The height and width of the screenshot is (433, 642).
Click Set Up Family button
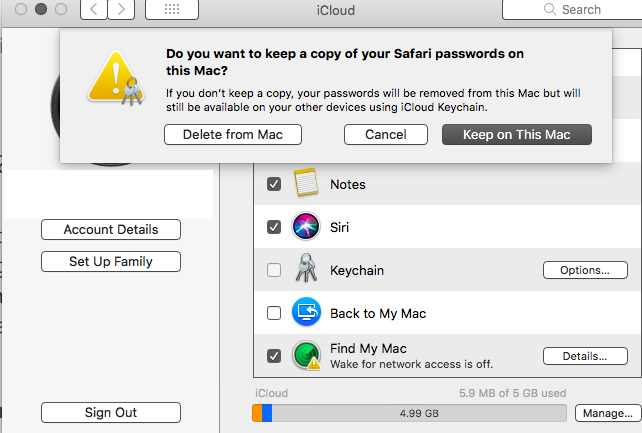[111, 262]
